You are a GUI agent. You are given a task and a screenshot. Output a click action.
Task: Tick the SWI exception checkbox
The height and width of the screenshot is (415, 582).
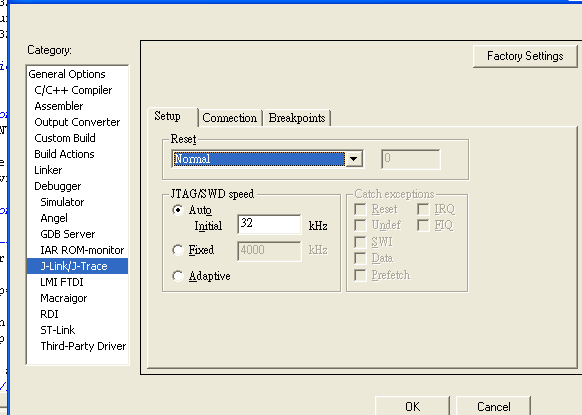point(360,242)
